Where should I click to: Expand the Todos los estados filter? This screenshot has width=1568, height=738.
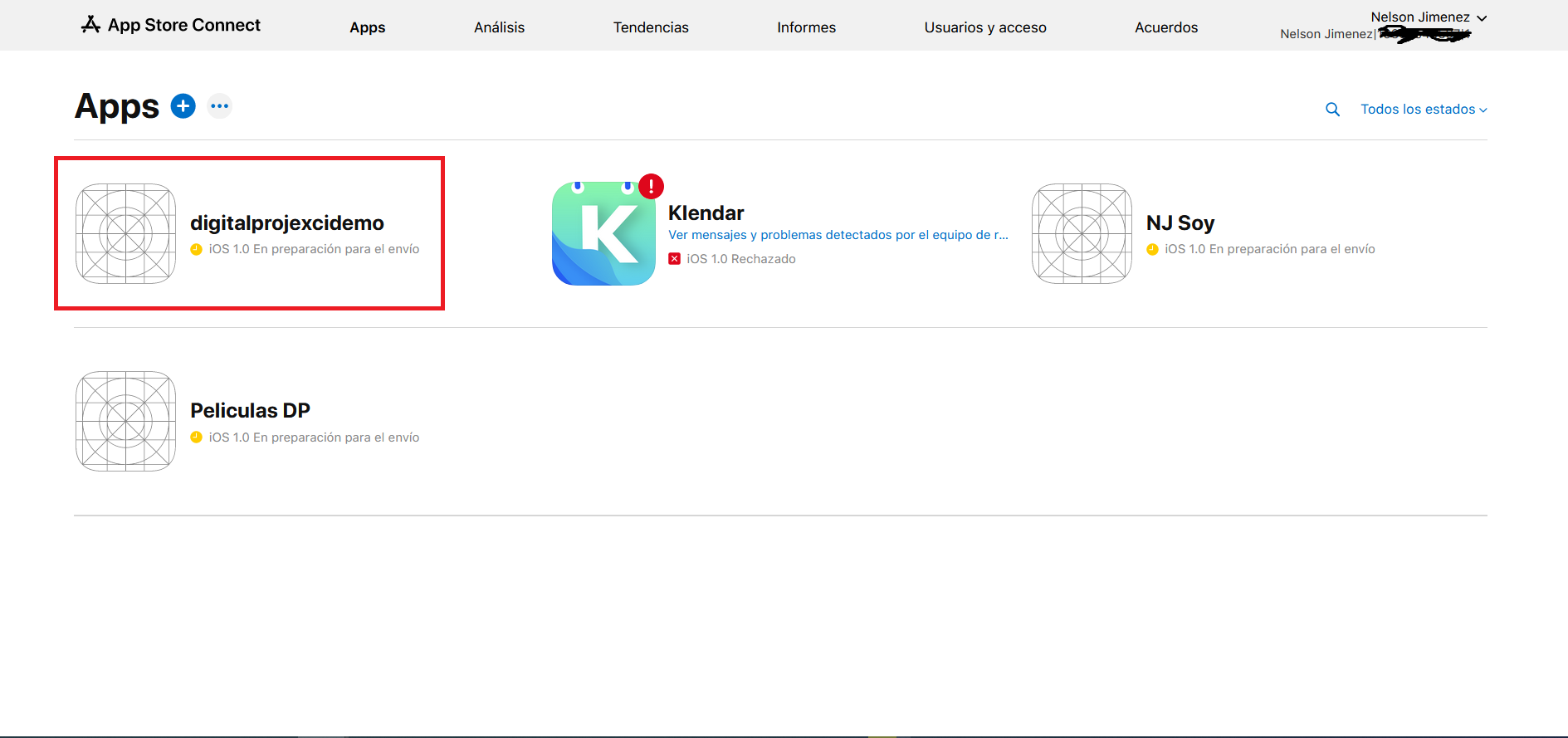point(1423,110)
